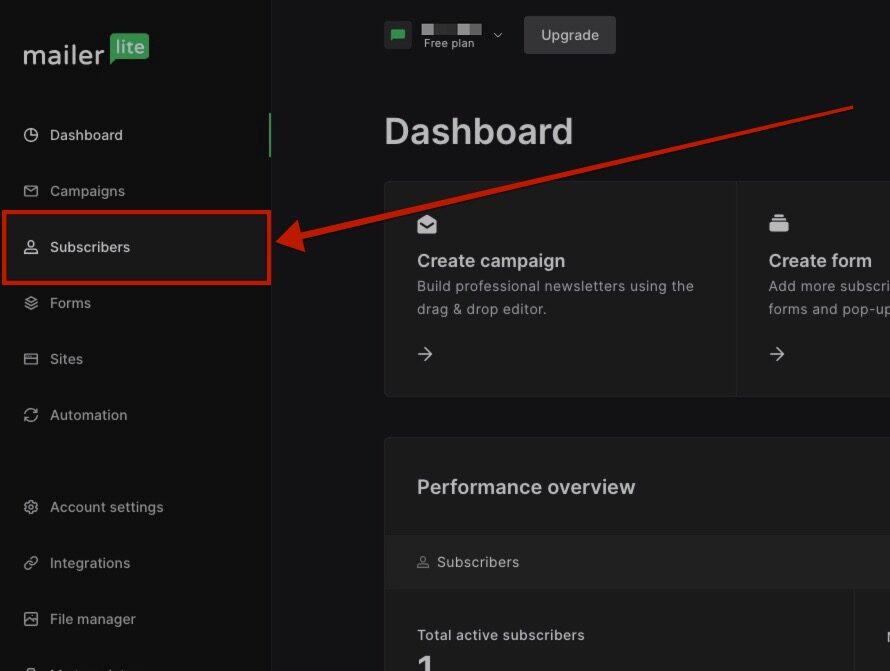Click the Subscribers person icon

pyautogui.click(x=31, y=247)
